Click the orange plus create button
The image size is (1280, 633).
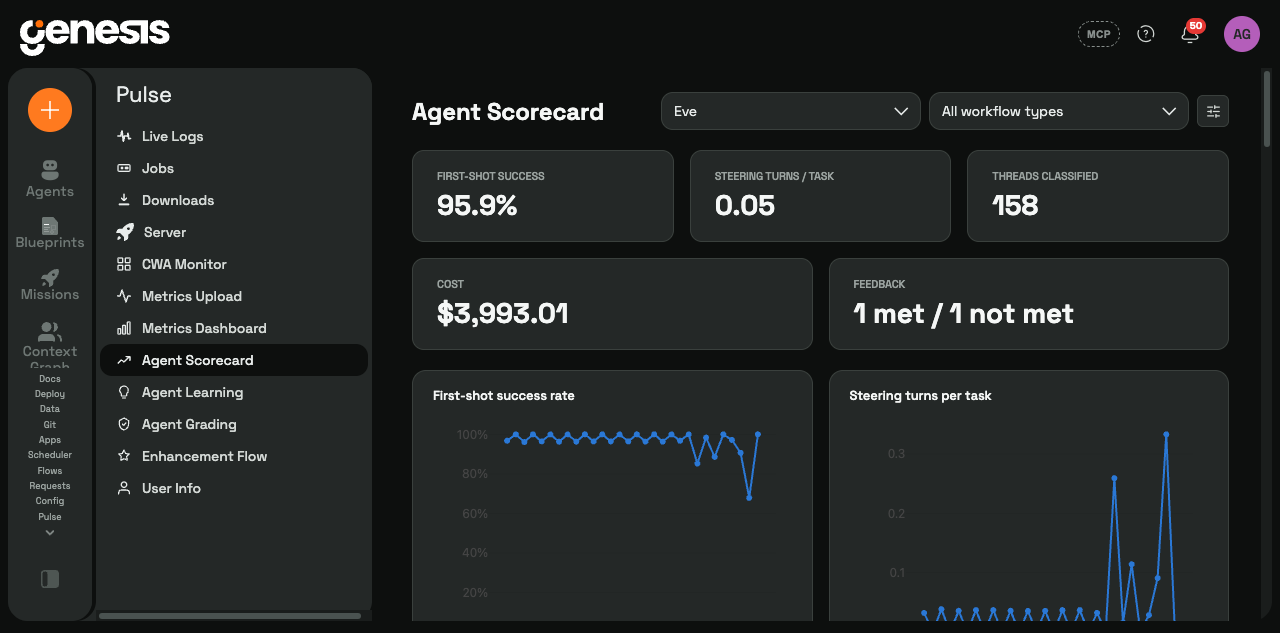tap(50, 110)
